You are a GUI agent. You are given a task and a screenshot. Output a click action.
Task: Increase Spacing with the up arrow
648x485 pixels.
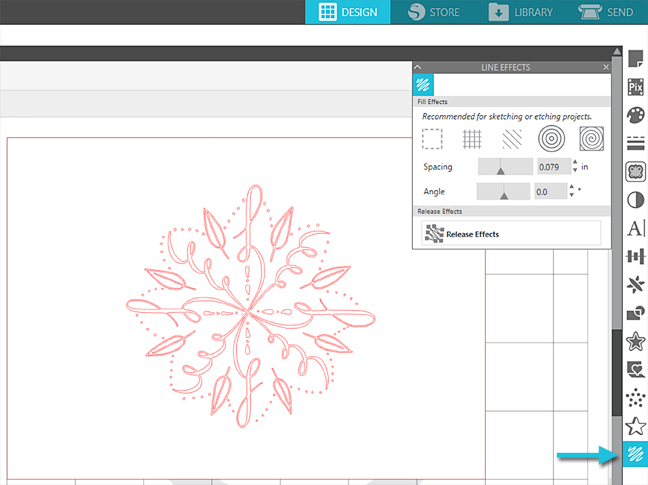pos(575,162)
